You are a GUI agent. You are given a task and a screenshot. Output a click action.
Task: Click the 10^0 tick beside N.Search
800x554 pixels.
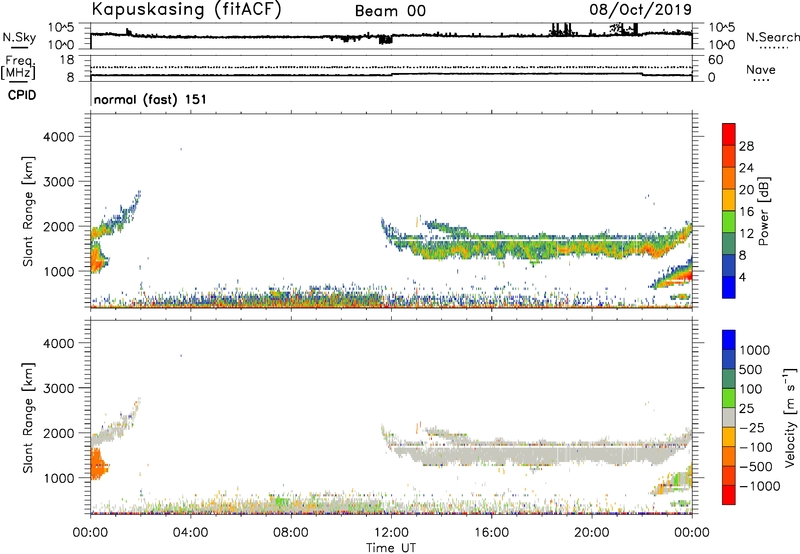pos(721,45)
